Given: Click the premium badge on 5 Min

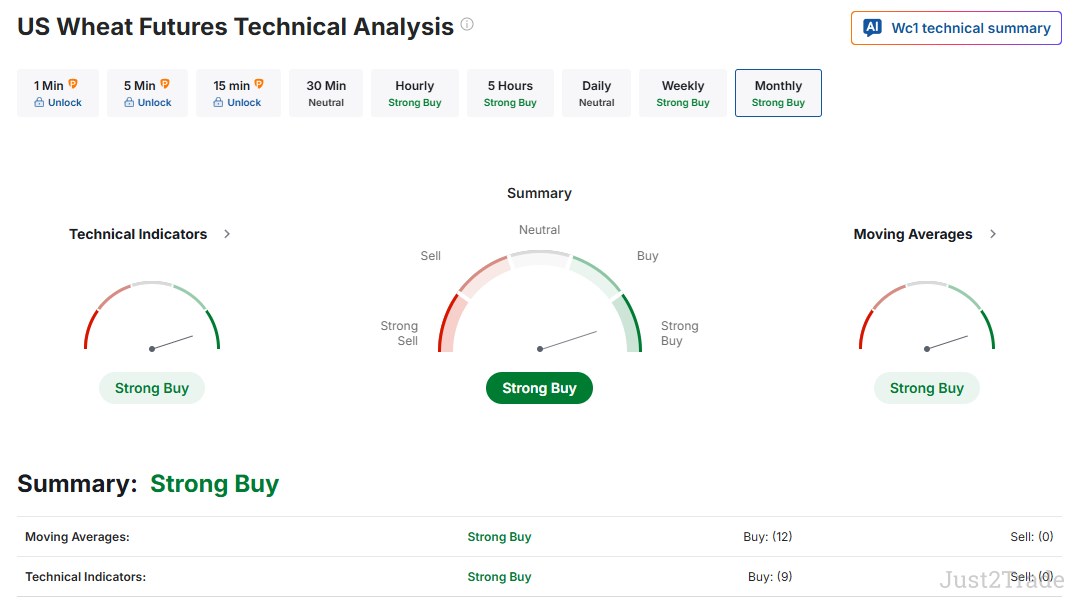Looking at the screenshot, I should (165, 84).
